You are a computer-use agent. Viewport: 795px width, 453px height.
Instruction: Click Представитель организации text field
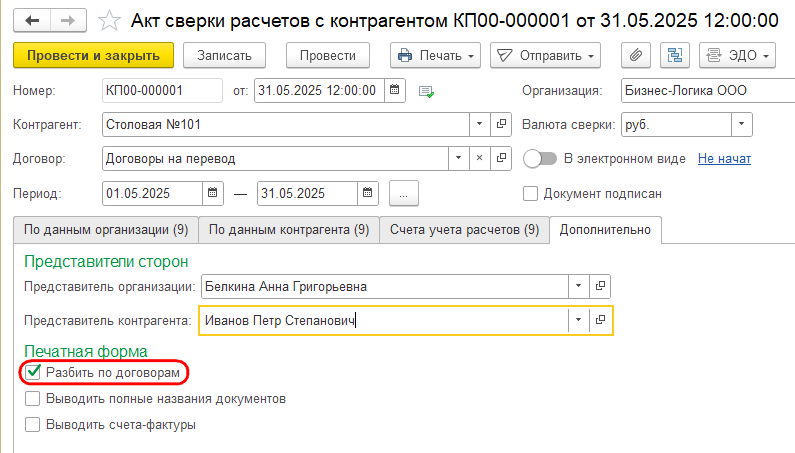[x=385, y=286]
